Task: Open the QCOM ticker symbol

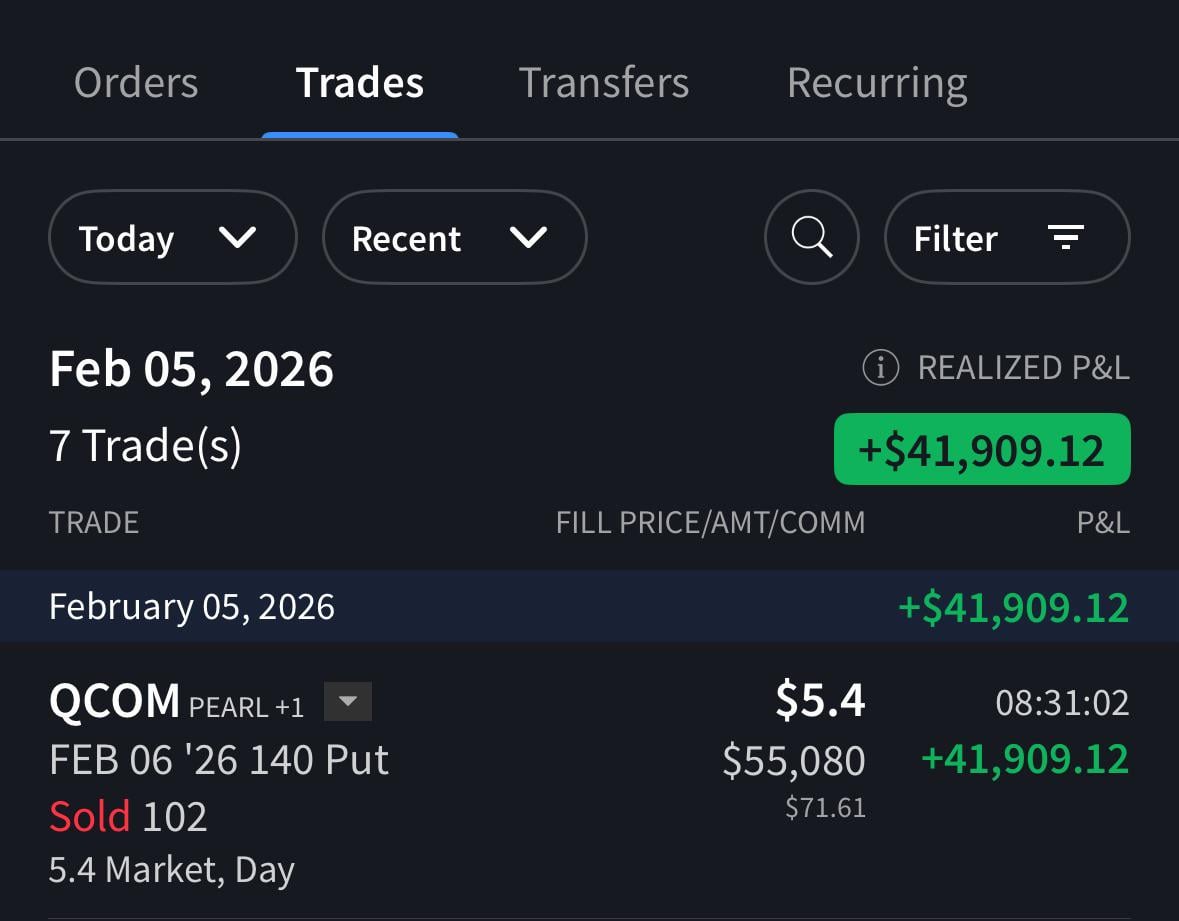Action: pos(114,701)
